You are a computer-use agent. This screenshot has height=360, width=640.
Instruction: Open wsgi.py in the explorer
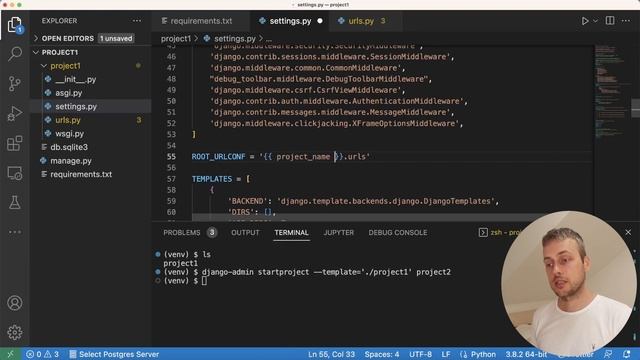tap(69, 133)
